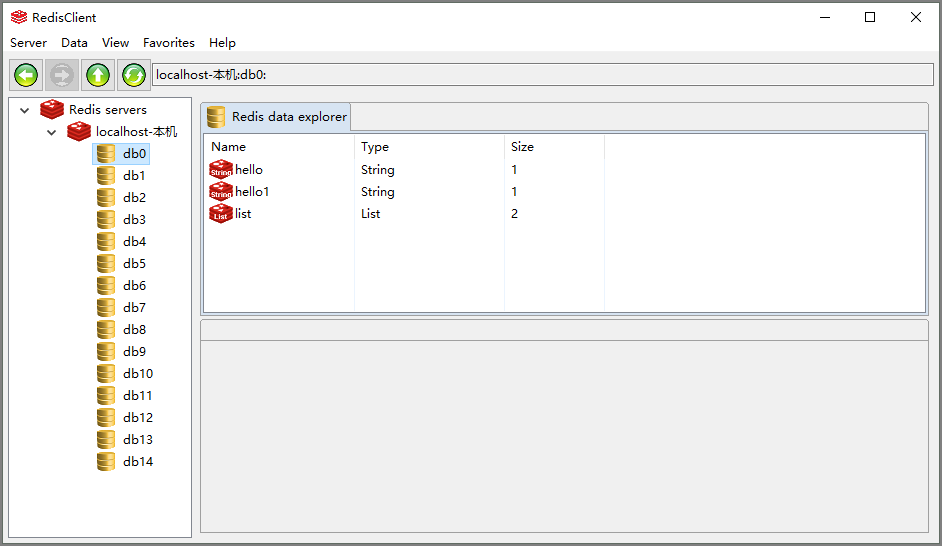Select the db8 database icon
The height and width of the screenshot is (546, 942).
106,329
